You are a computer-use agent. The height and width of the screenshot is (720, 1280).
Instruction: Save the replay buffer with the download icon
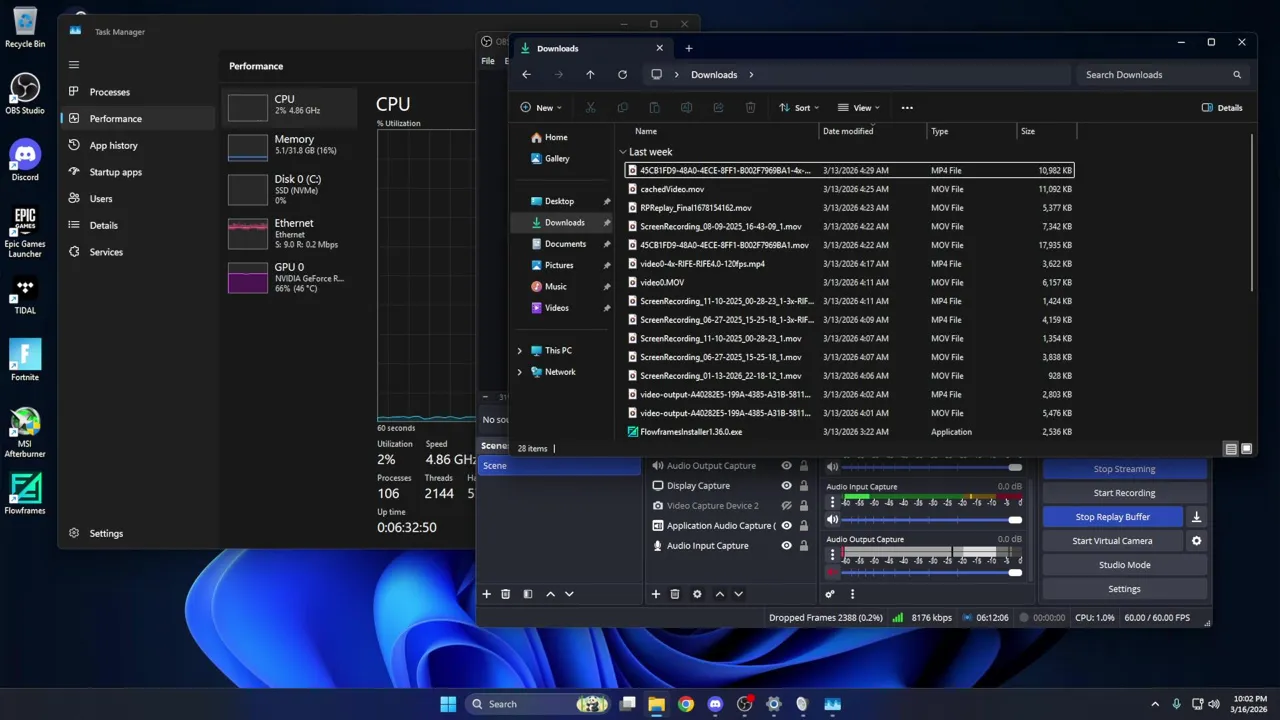[1196, 517]
